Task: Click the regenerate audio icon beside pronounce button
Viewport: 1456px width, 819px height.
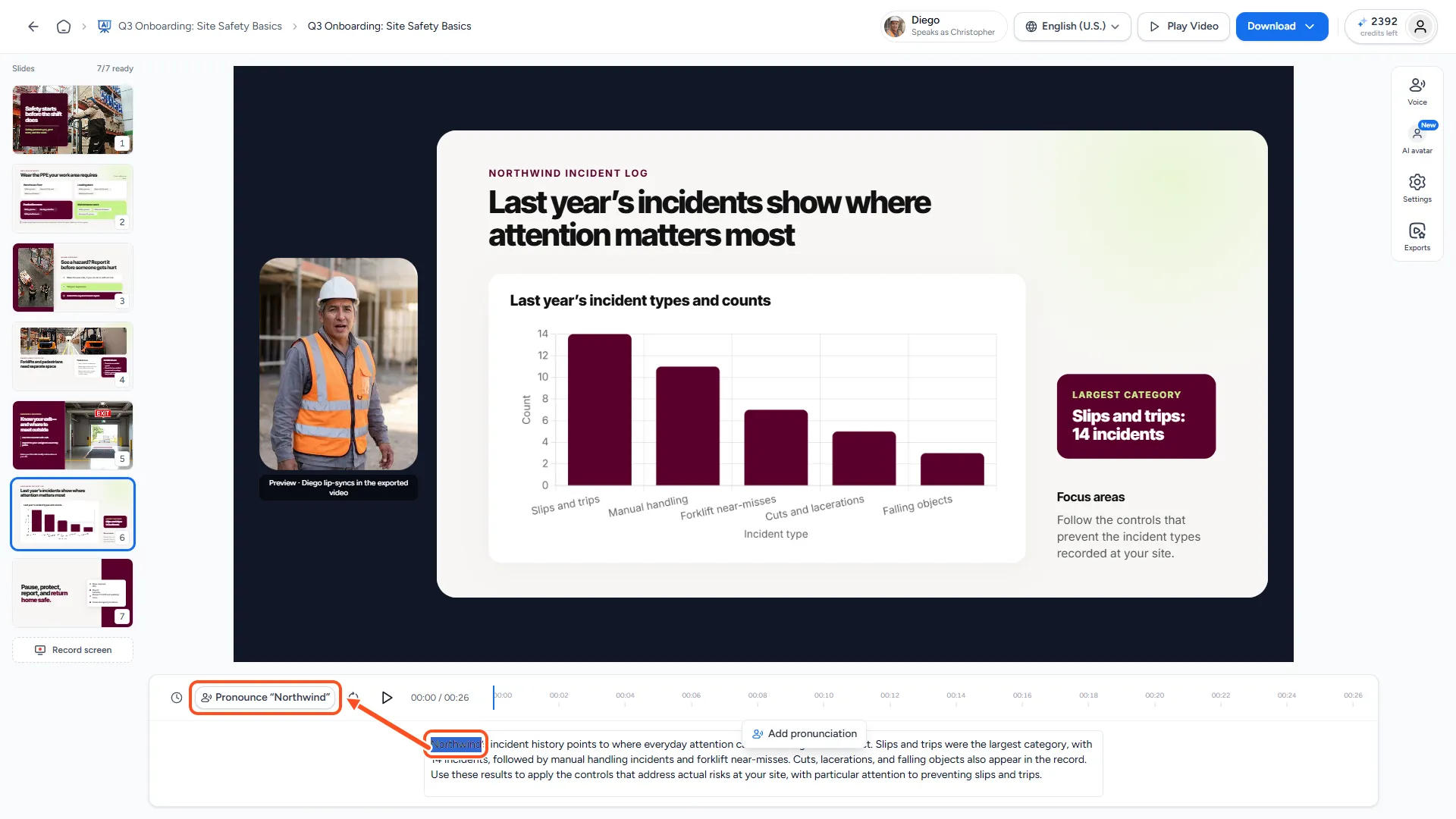Action: pyautogui.click(x=353, y=698)
